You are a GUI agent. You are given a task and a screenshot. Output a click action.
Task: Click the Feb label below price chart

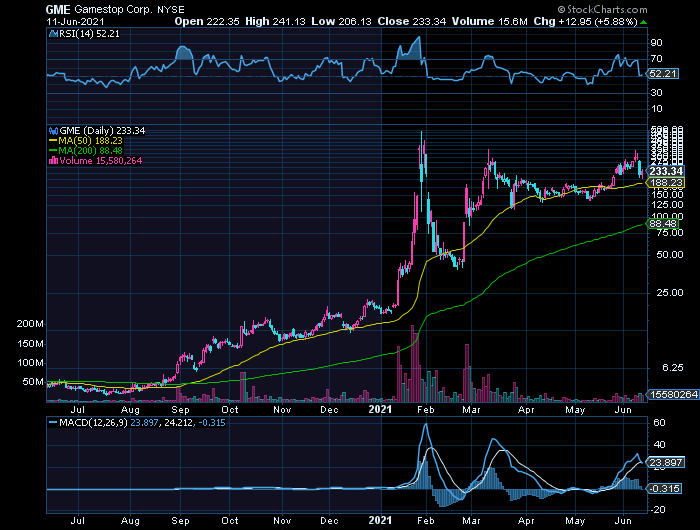click(425, 409)
